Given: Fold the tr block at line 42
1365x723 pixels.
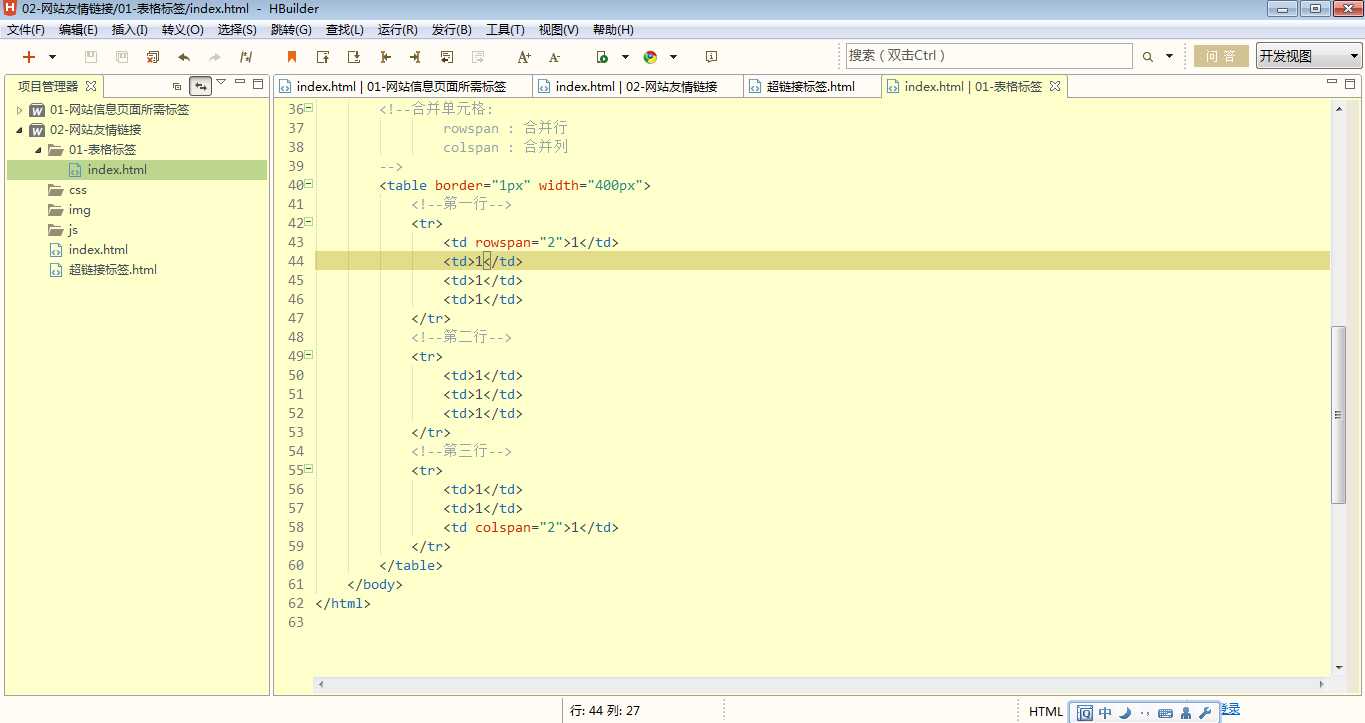Looking at the screenshot, I should 309,222.
